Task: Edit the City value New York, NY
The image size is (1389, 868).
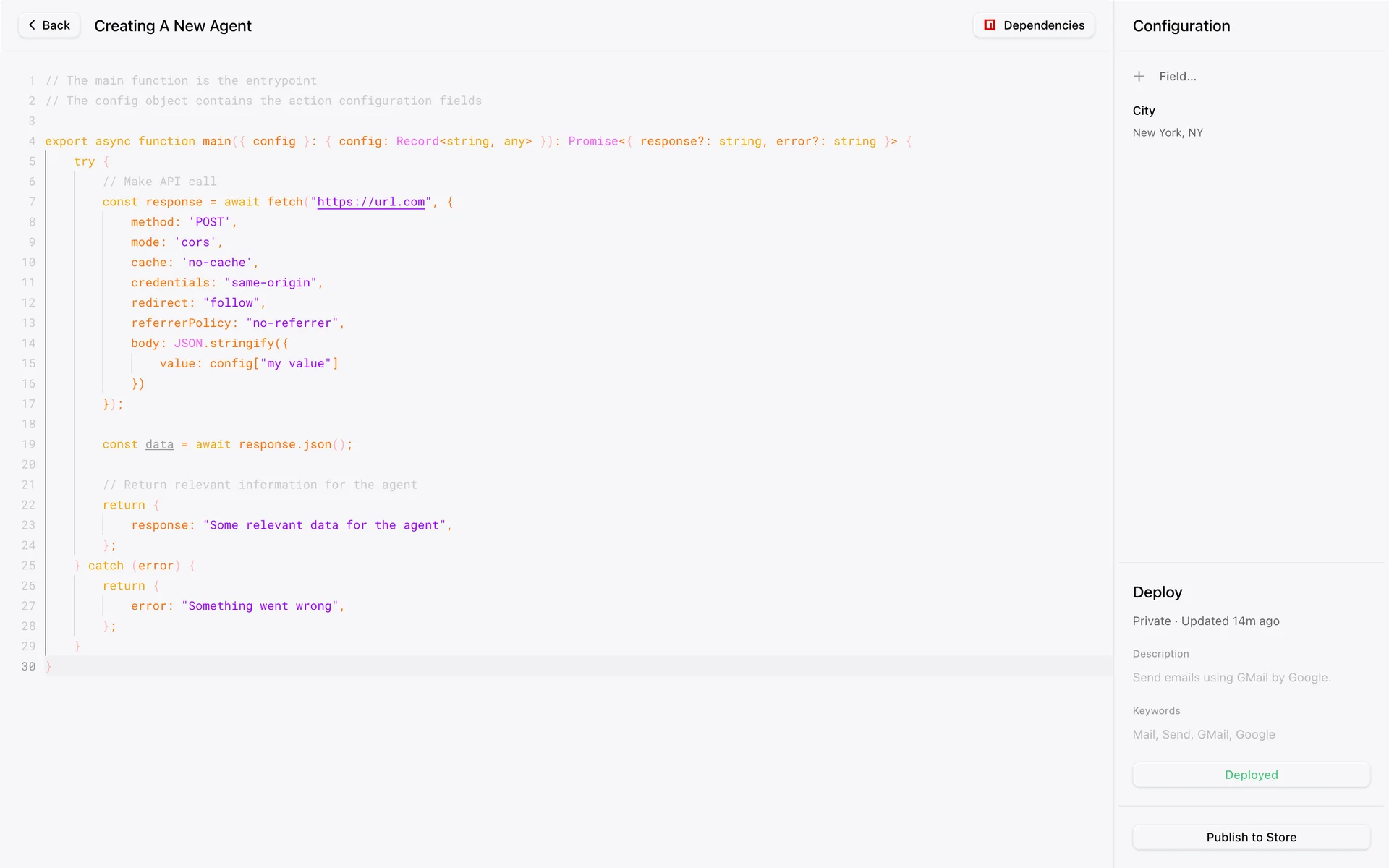Action: (1168, 133)
